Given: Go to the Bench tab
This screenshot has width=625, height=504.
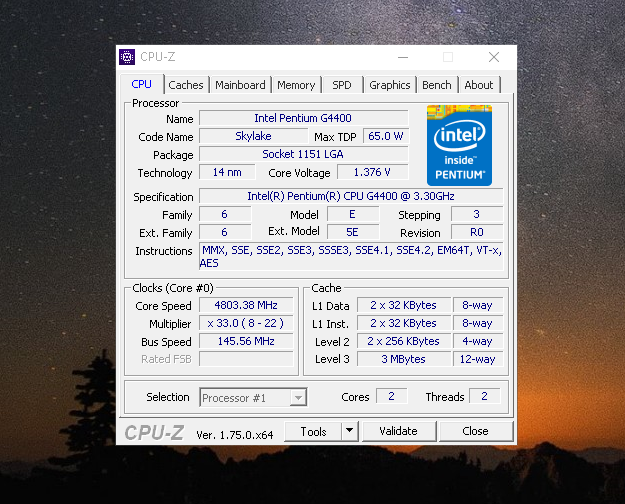Looking at the screenshot, I should [437, 85].
